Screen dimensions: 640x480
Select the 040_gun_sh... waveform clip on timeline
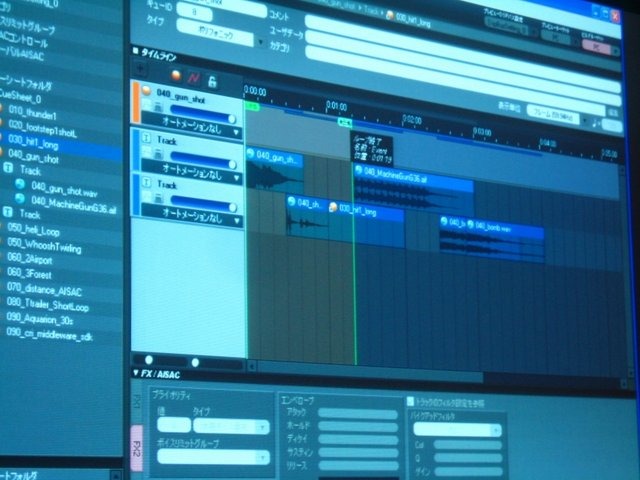275,172
